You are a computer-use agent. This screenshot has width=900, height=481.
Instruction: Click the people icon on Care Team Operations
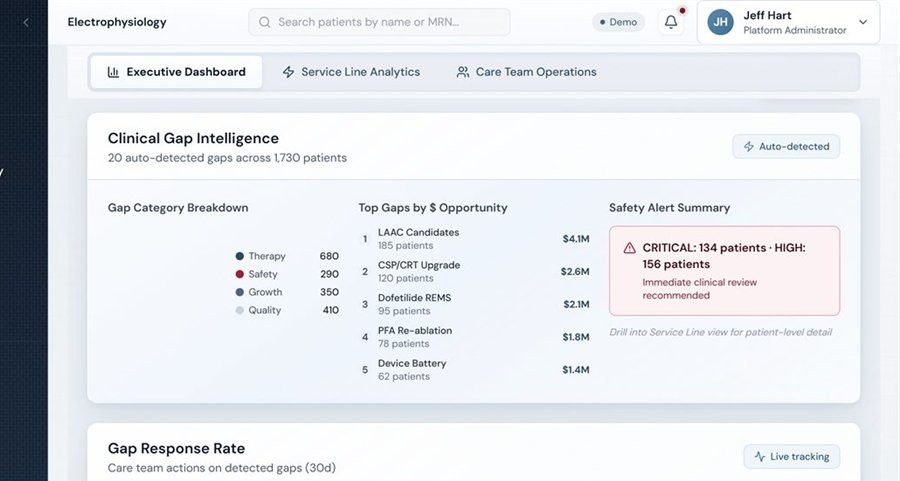pyautogui.click(x=463, y=72)
